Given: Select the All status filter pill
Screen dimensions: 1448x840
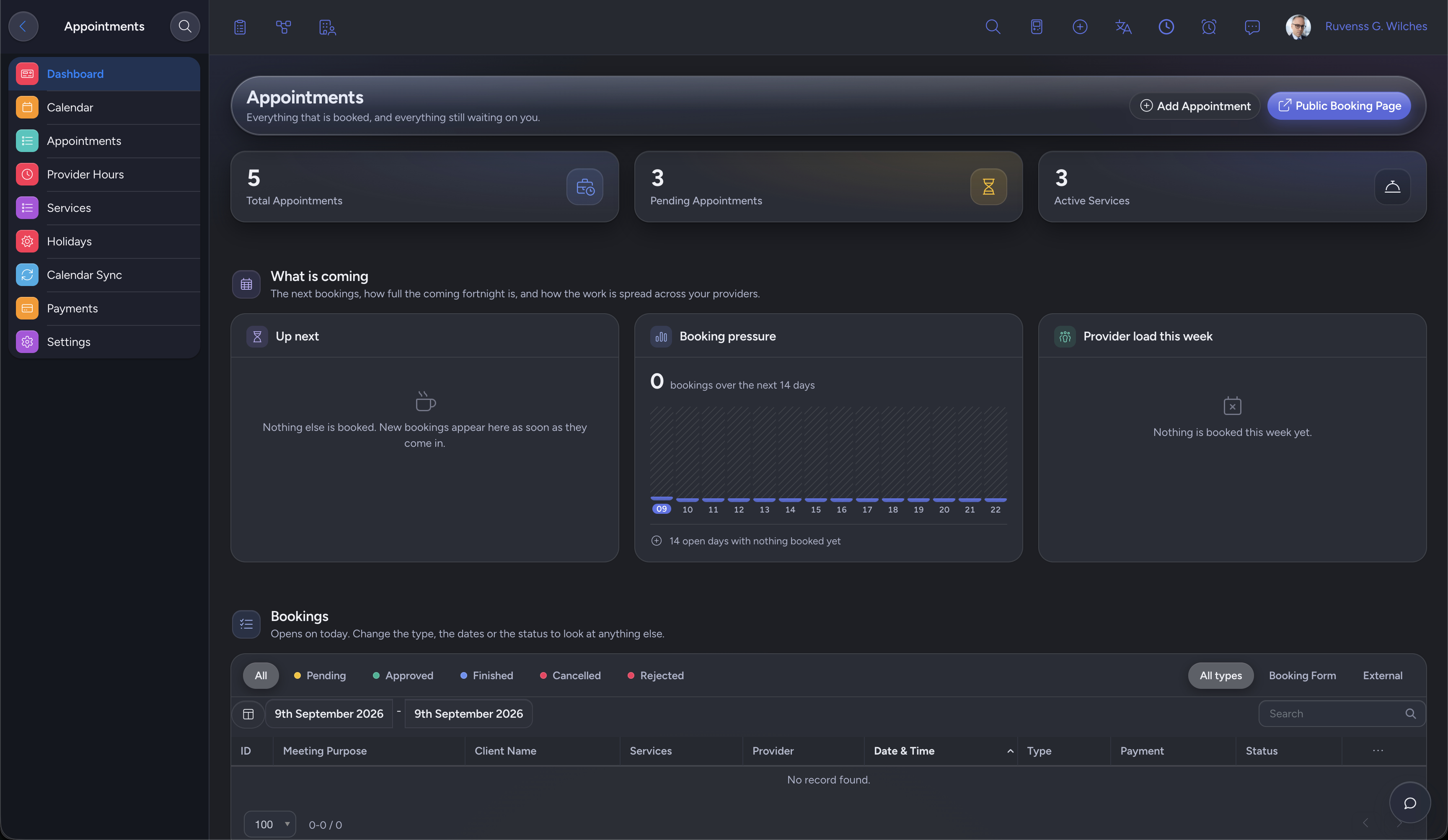Looking at the screenshot, I should pos(261,675).
